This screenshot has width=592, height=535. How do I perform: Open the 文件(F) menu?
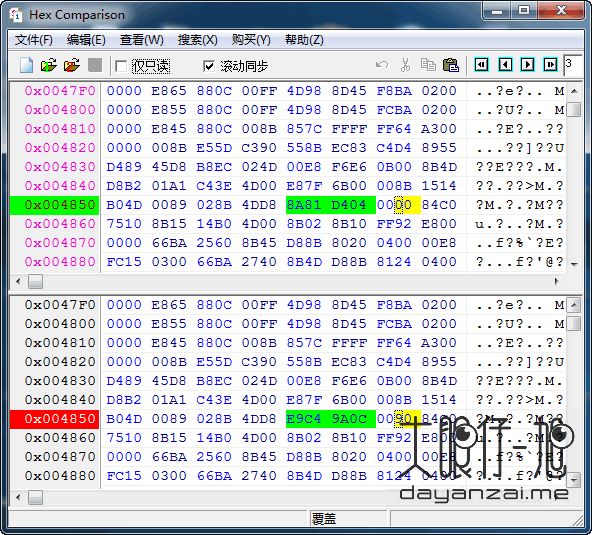[34, 40]
